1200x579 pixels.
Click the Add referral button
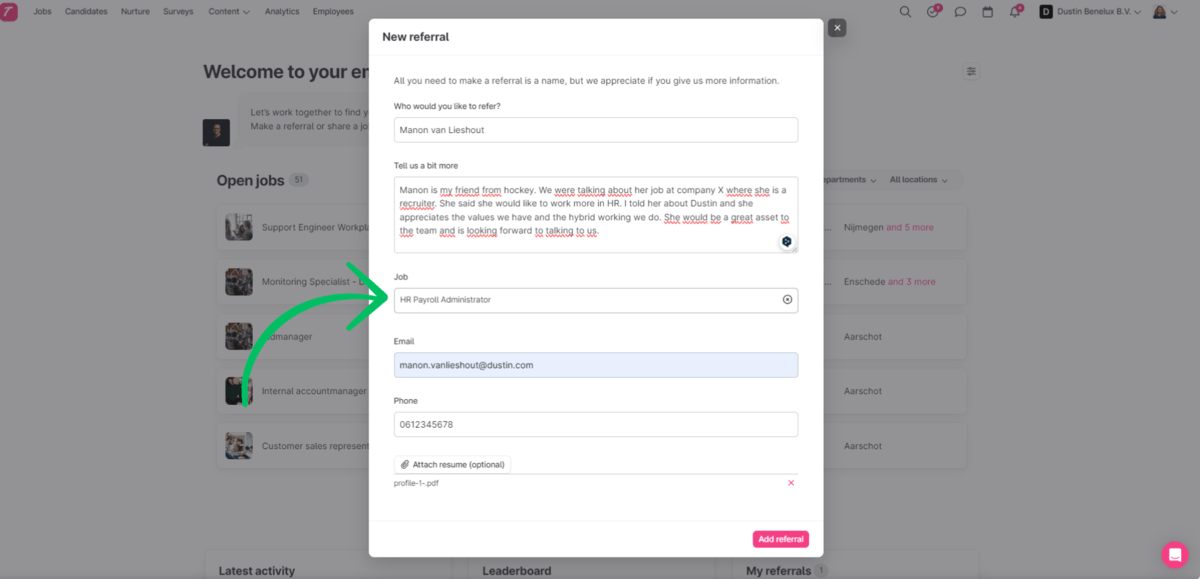[781, 539]
